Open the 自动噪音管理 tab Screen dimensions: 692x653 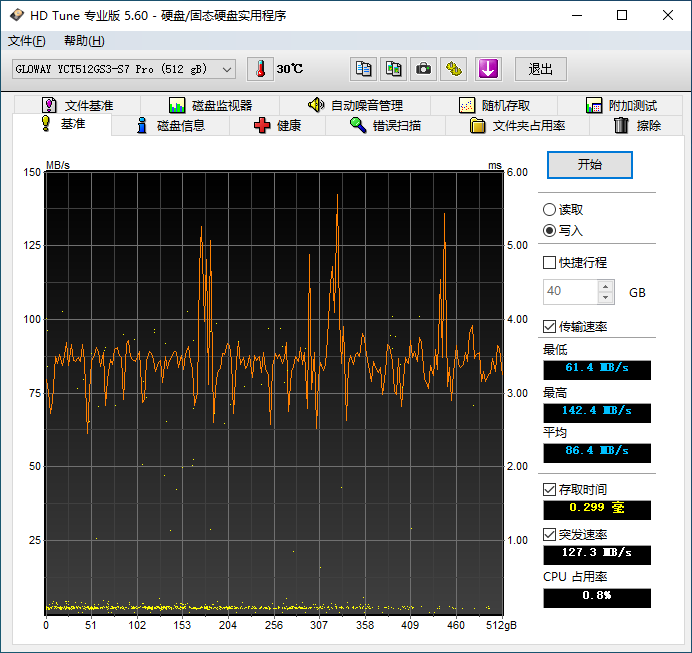click(x=355, y=105)
